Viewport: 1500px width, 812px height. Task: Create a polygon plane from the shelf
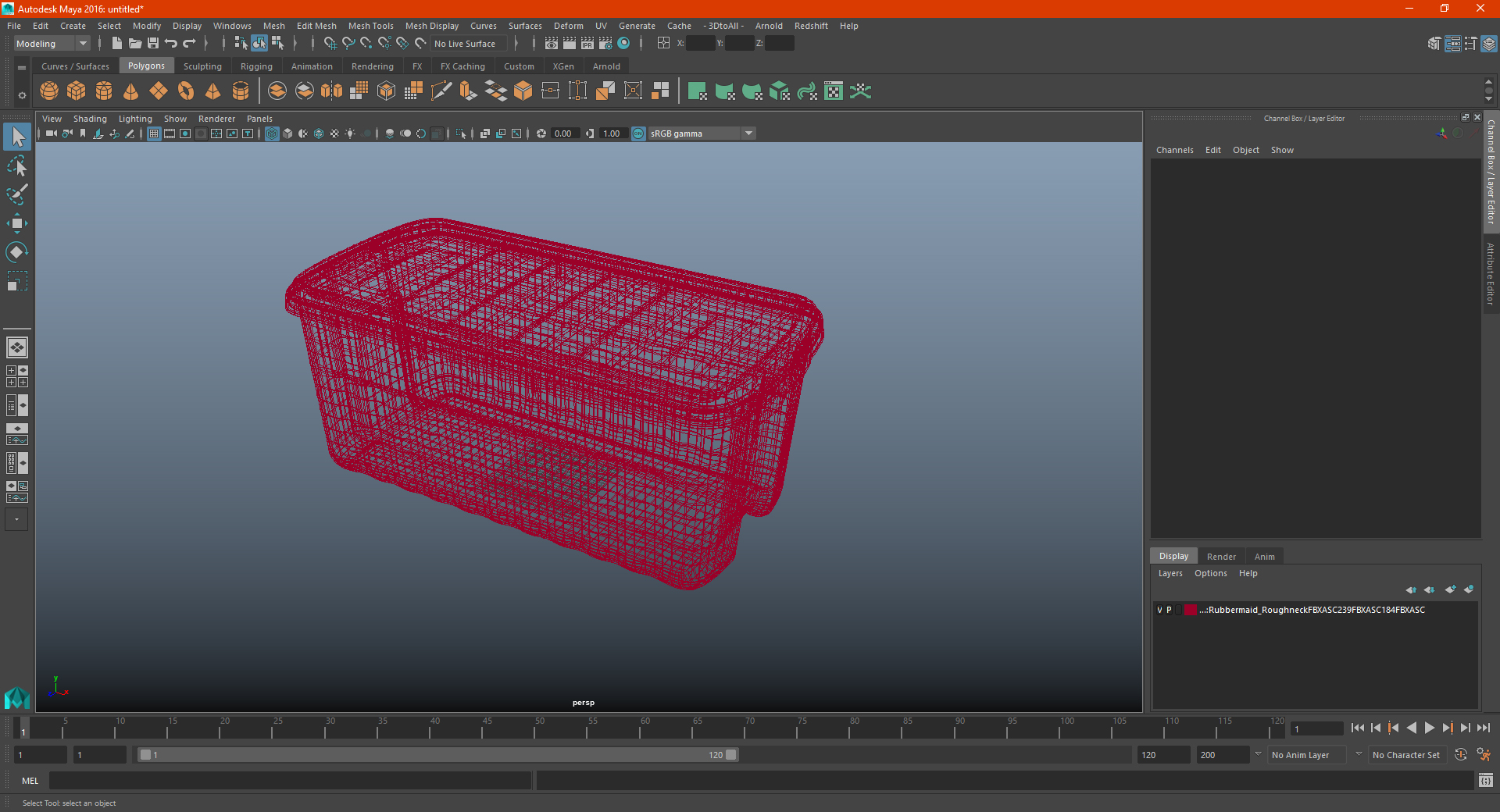[x=159, y=91]
